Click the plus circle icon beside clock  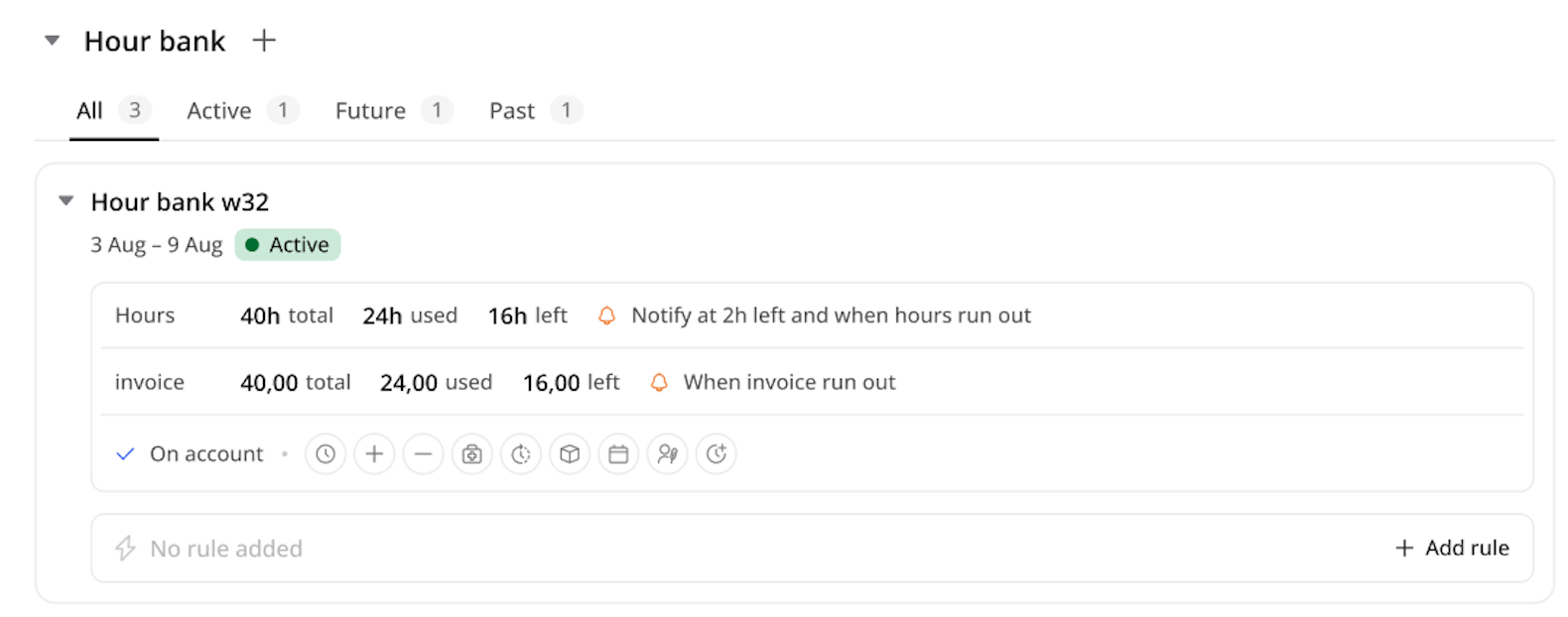click(374, 454)
